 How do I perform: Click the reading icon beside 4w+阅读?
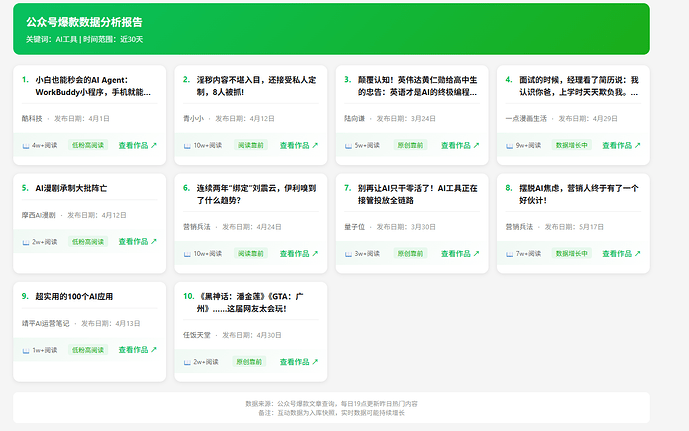(26, 146)
